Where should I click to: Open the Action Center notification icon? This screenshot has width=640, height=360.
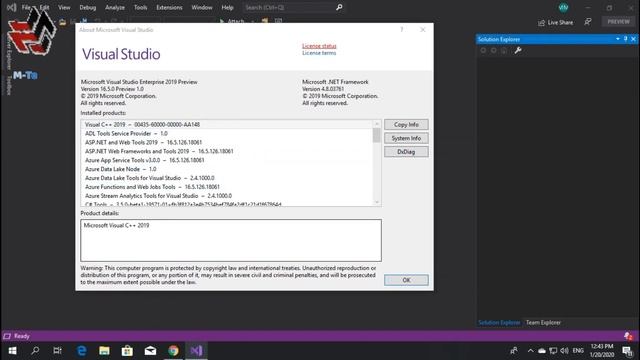[628, 351]
